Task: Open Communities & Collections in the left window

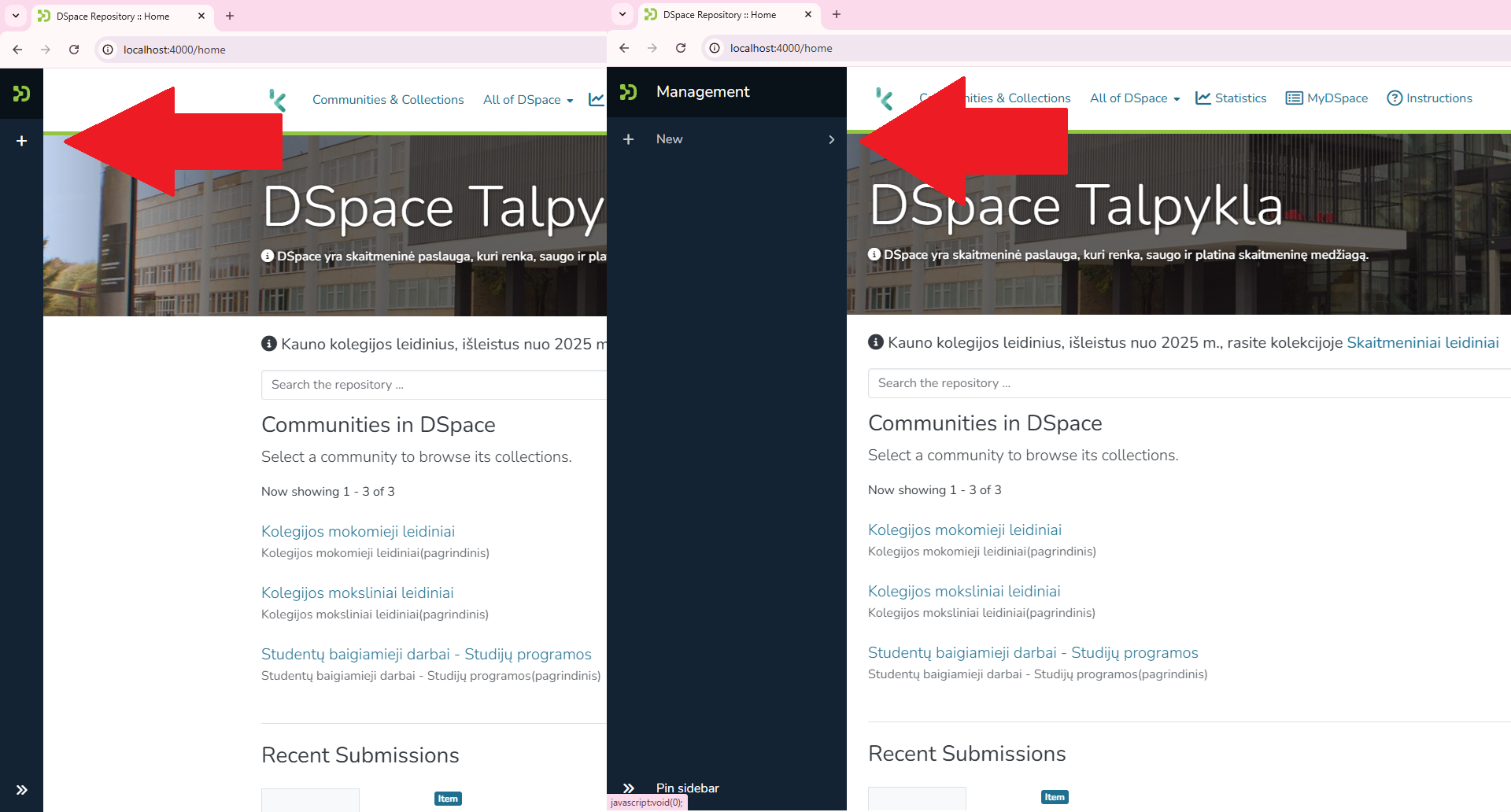Action: tap(388, 100)
